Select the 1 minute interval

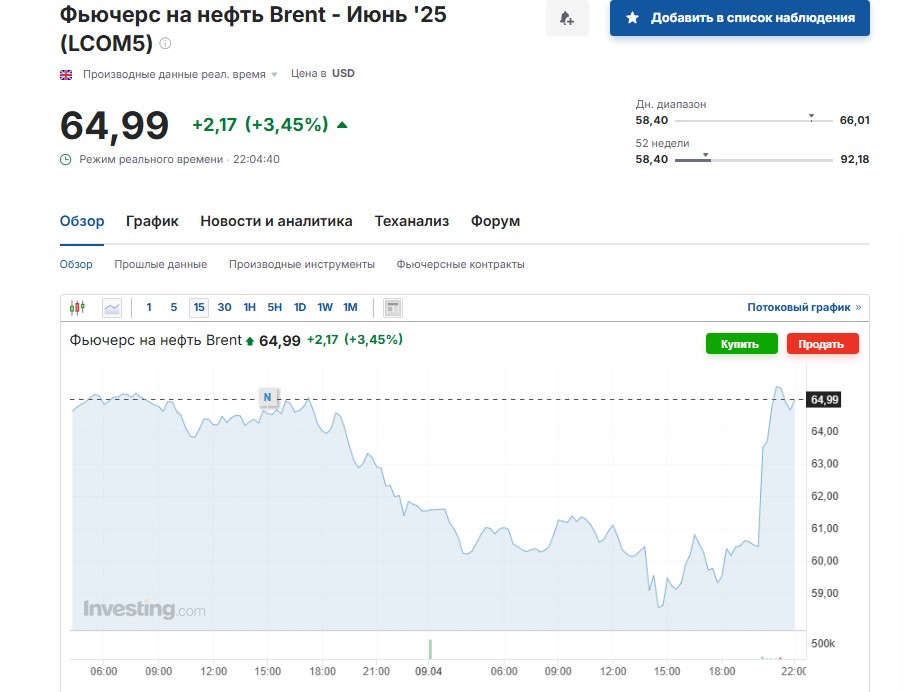click(x=149, y=307)
